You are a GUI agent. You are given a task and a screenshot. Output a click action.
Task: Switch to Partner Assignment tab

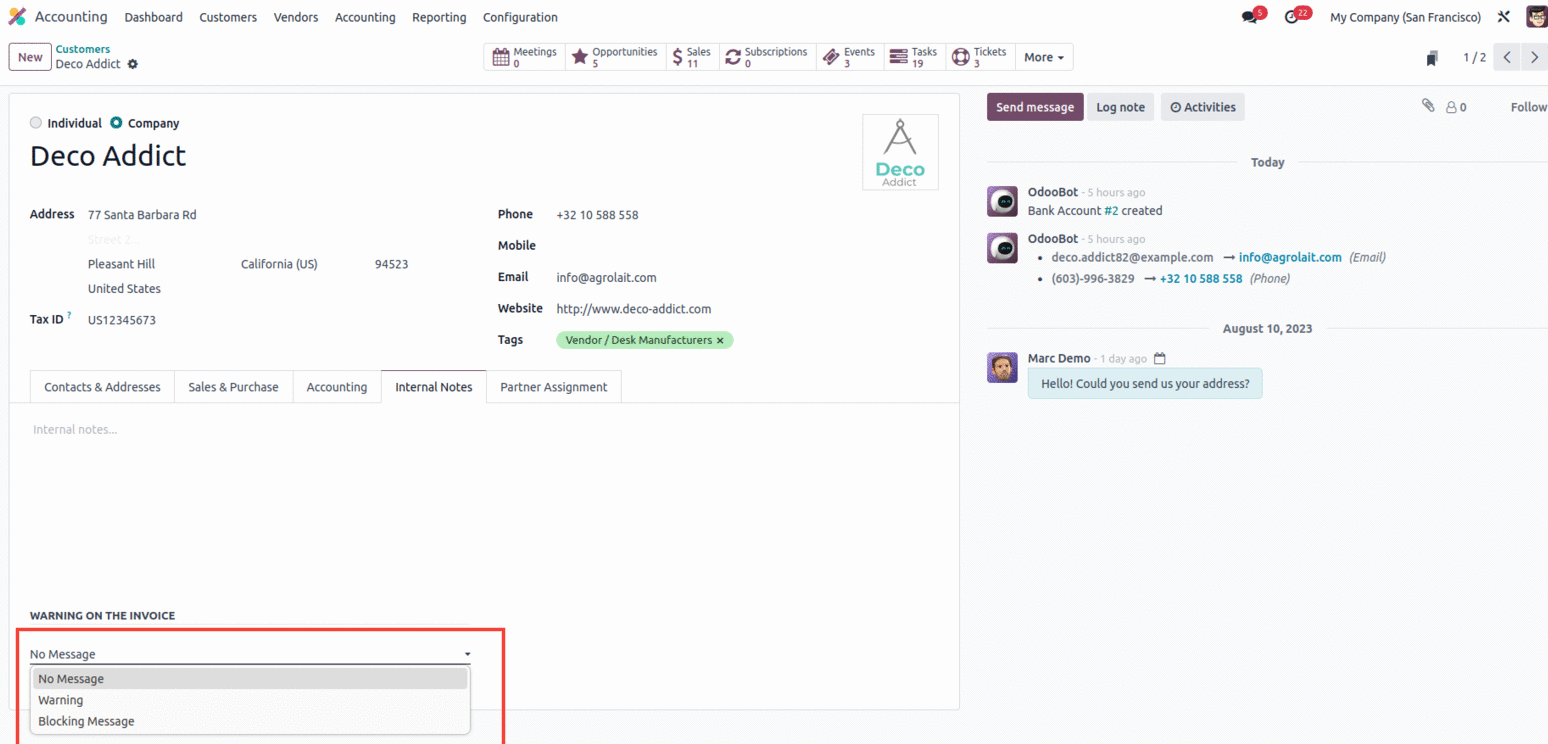click(x=554, y=387)
